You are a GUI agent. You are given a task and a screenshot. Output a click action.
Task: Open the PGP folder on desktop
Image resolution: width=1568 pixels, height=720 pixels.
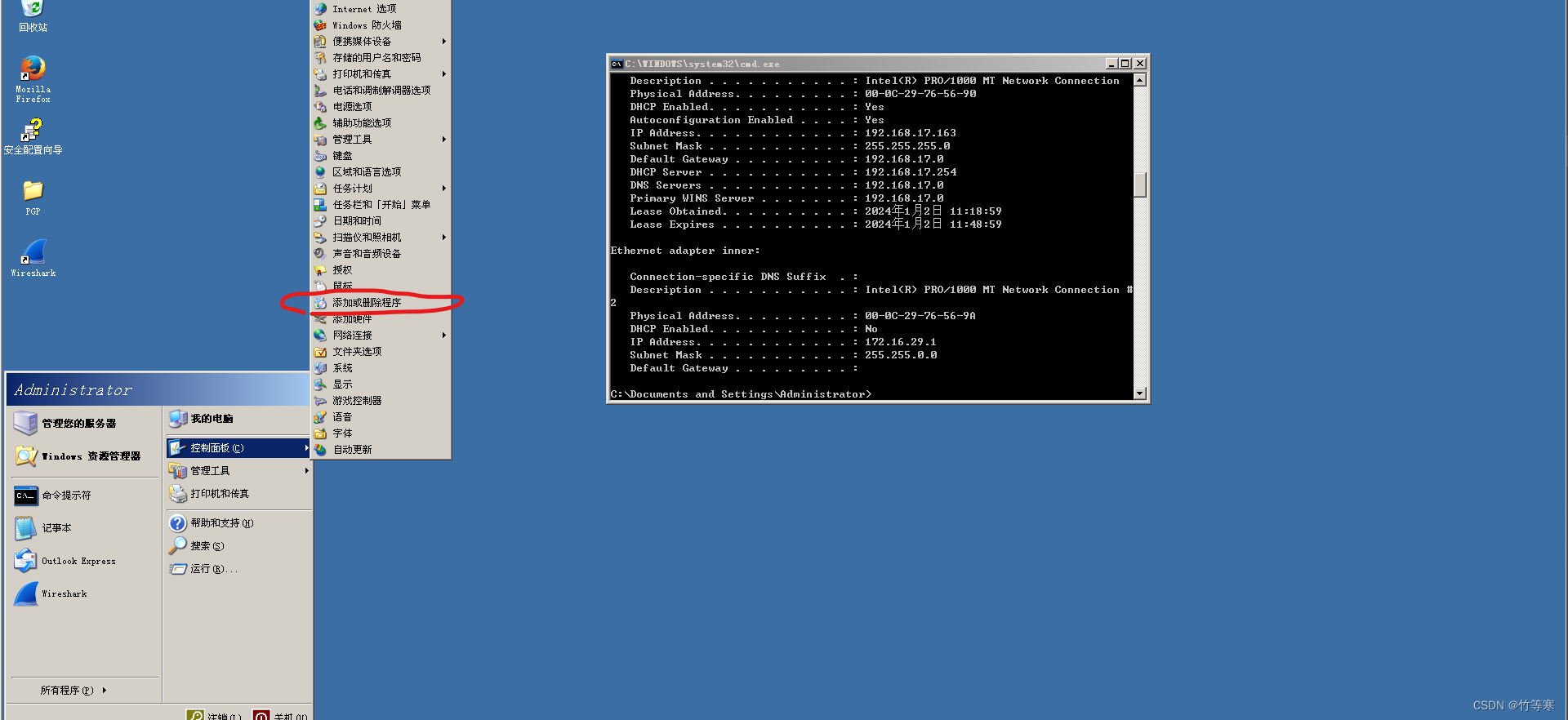33,198
